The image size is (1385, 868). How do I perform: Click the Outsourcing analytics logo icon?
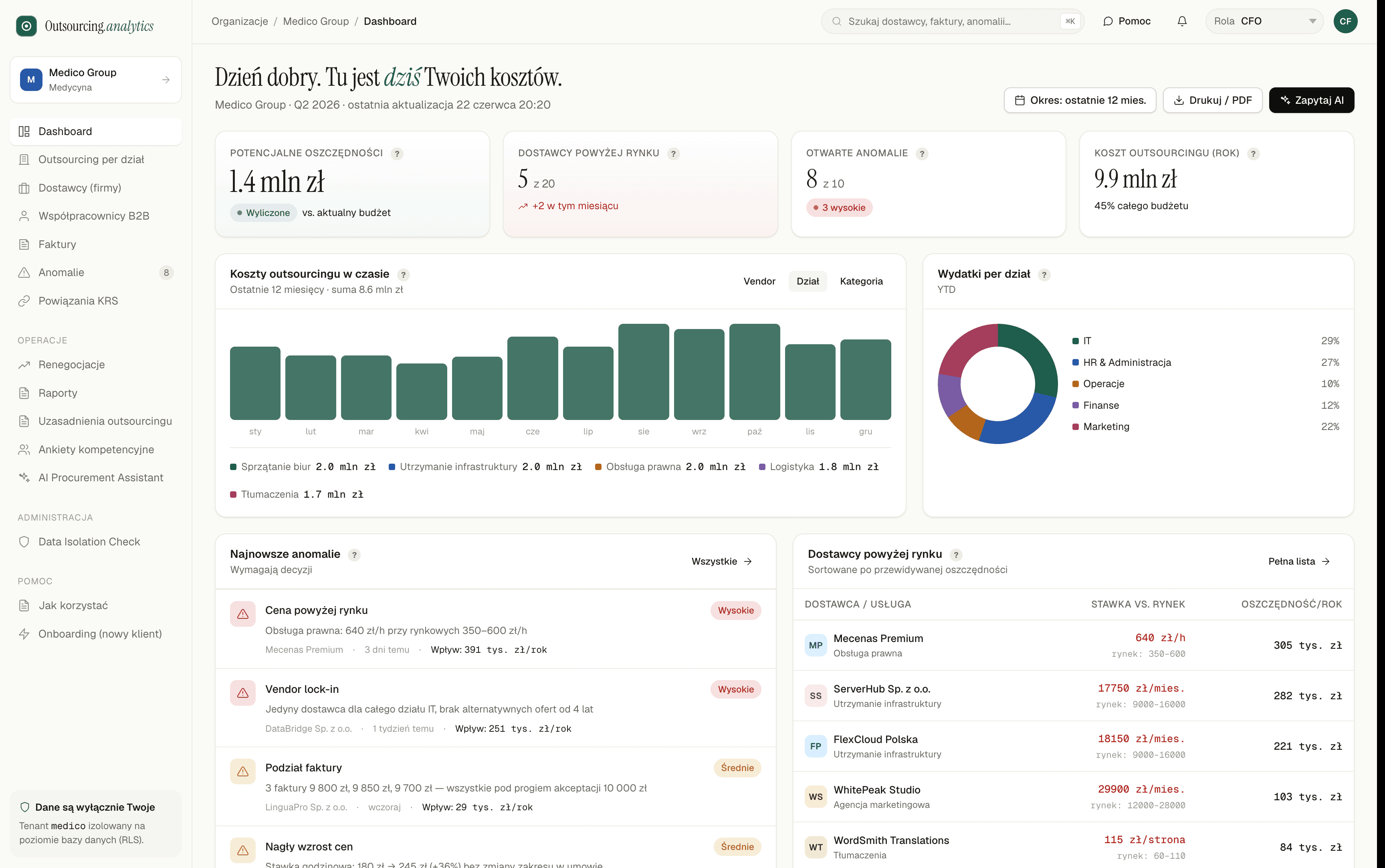pos(26,26)
